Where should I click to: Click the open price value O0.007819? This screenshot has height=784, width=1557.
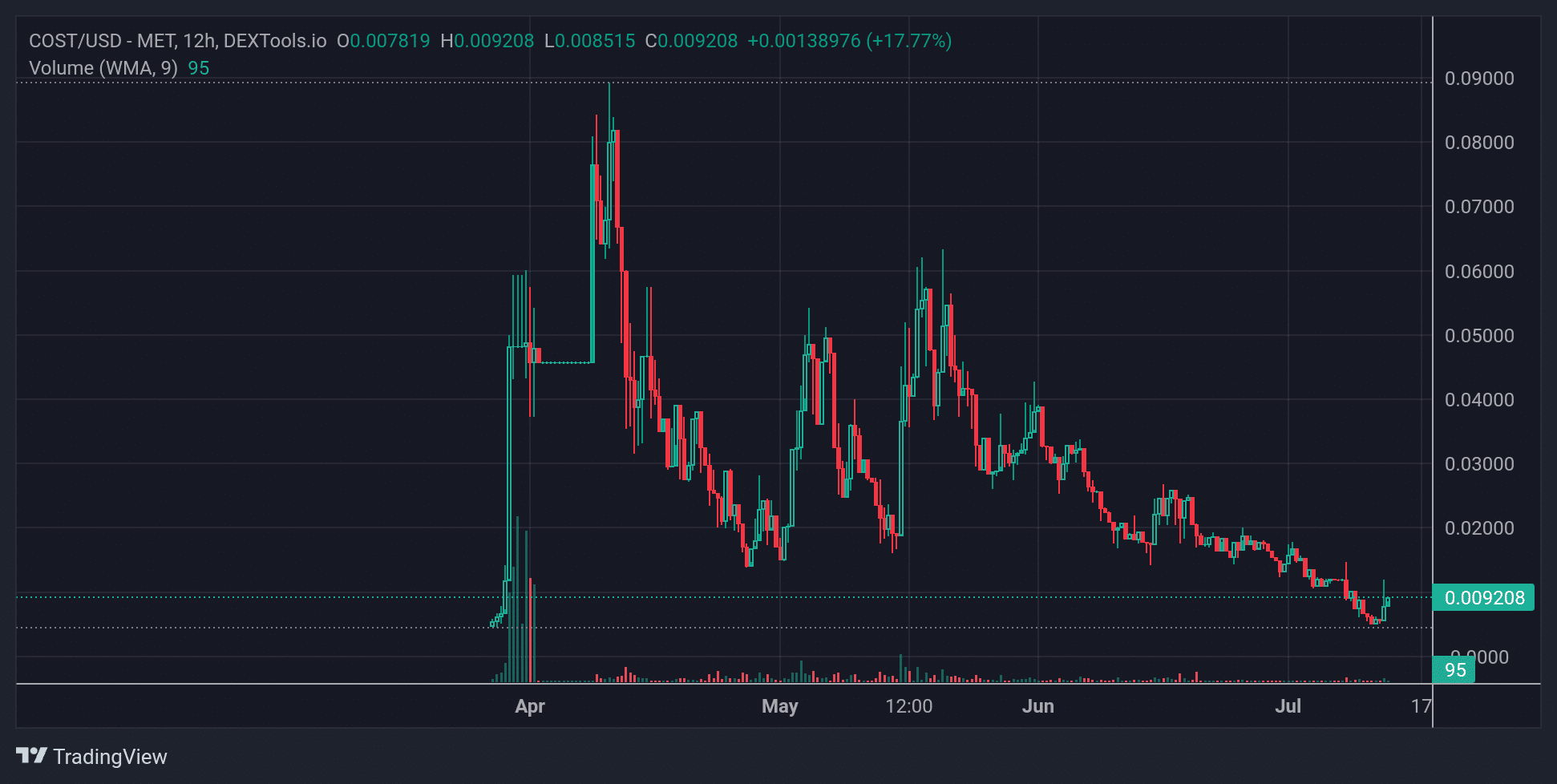pos(383,41)
